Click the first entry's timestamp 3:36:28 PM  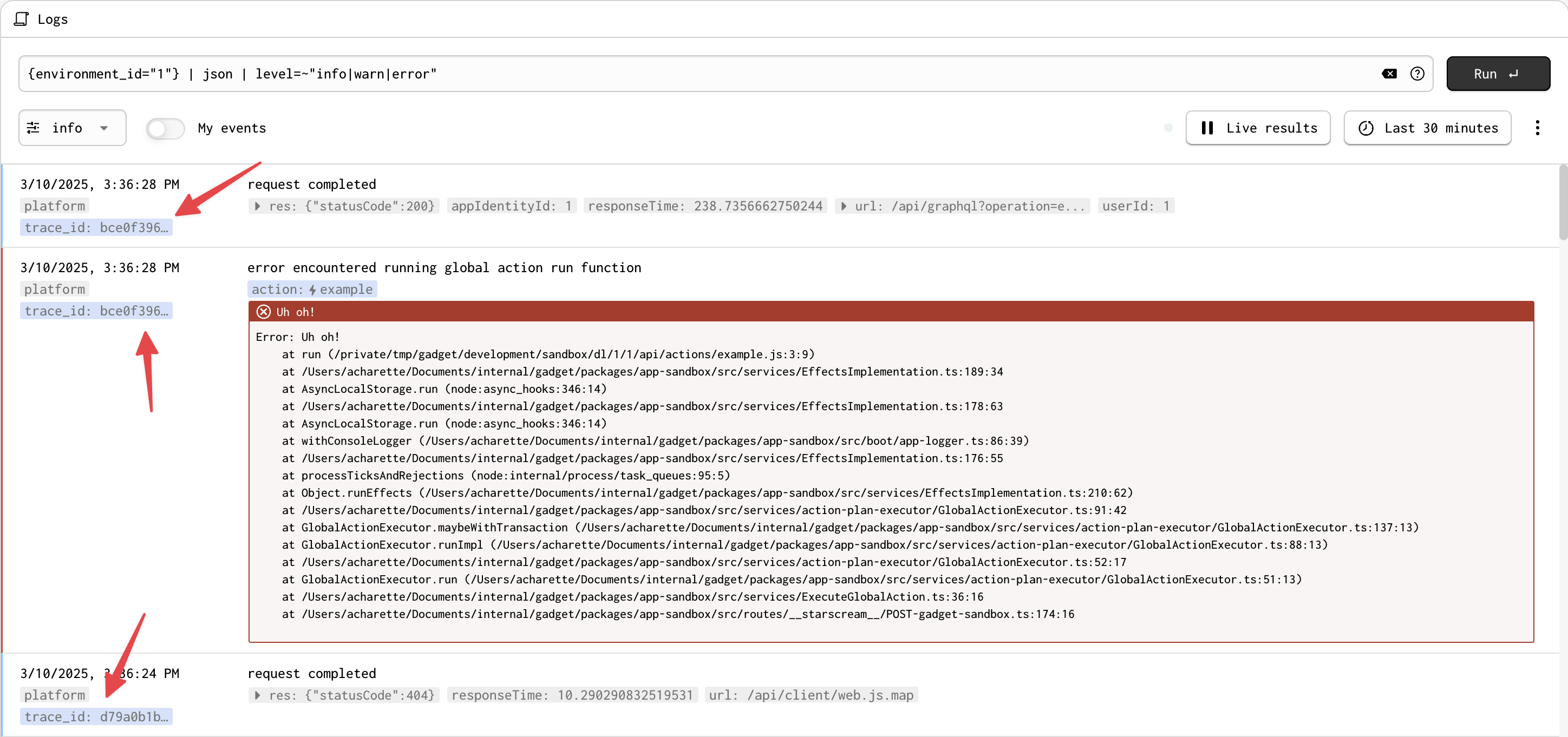coord(100,184)
